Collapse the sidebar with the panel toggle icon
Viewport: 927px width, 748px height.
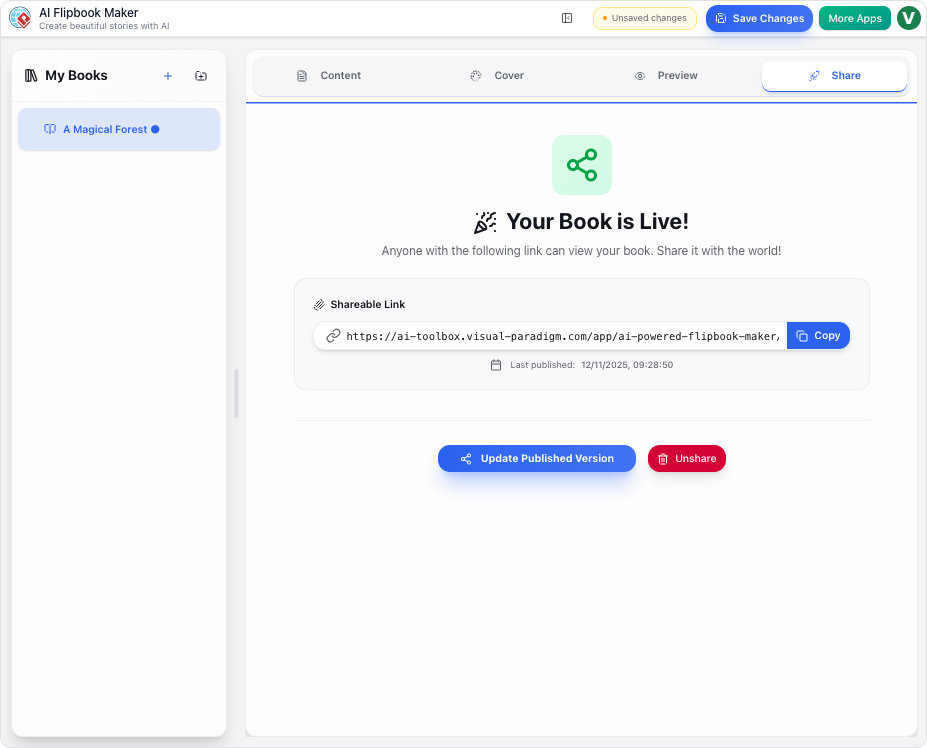(566, 18)
